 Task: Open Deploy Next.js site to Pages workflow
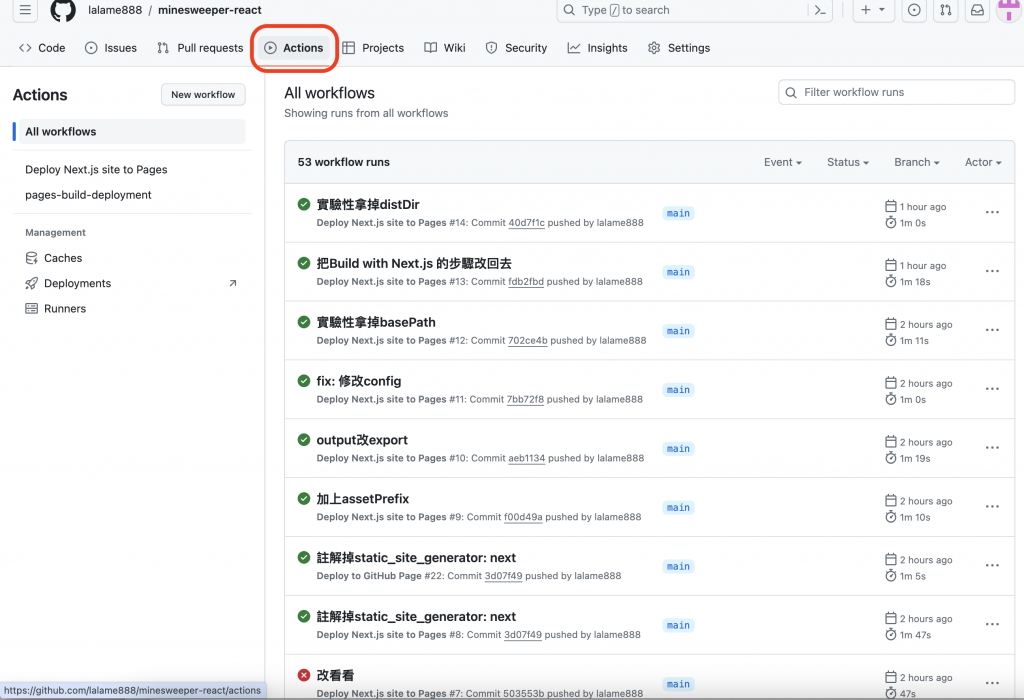click(96, 169)
